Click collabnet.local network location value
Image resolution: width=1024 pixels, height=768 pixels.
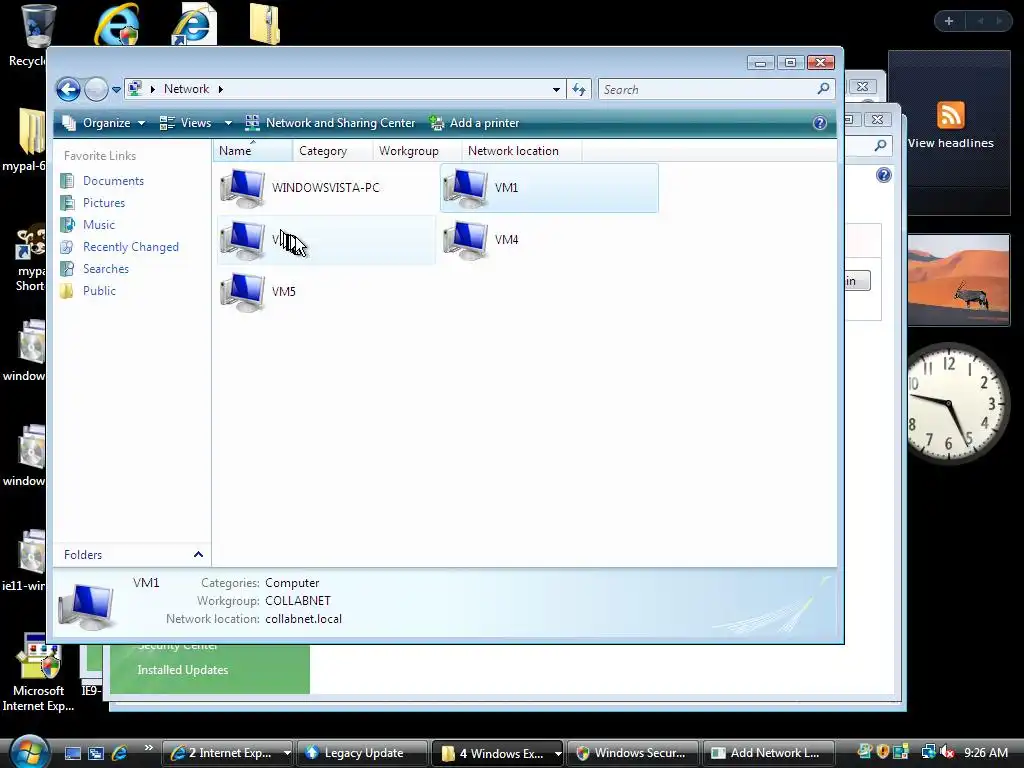[x=303, y=619]
